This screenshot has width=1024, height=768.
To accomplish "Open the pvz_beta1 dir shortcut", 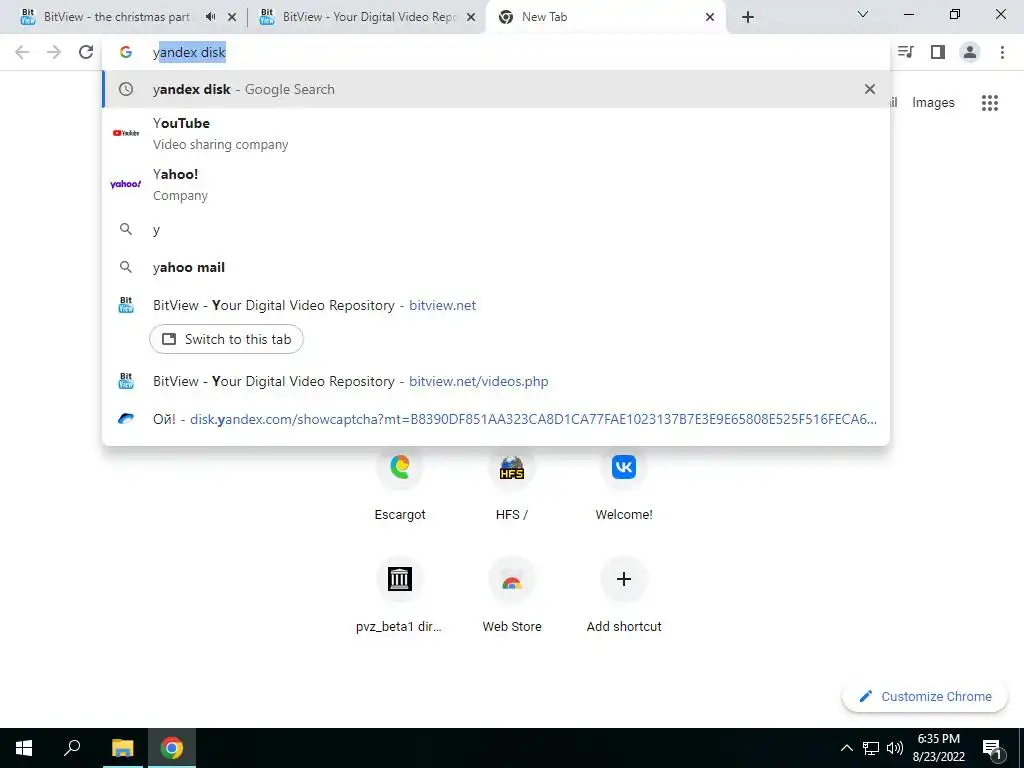I will [x=400, y=597].
